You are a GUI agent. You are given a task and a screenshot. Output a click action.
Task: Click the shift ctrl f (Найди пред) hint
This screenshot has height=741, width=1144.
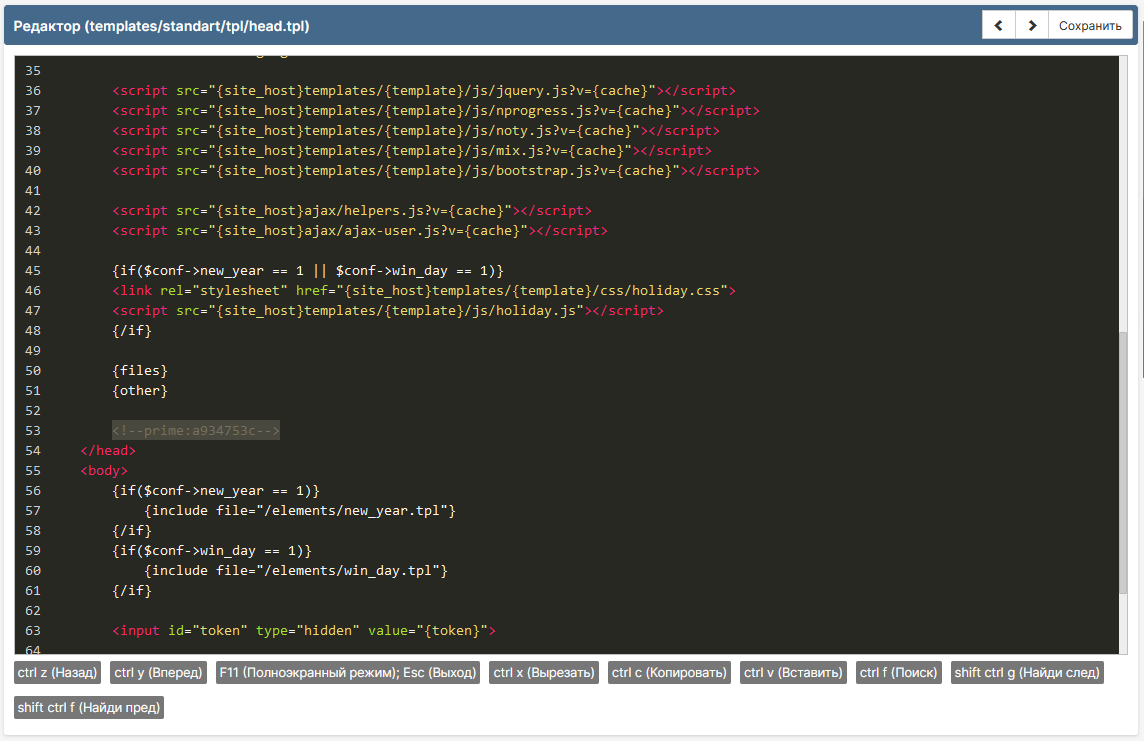point(89,707)
